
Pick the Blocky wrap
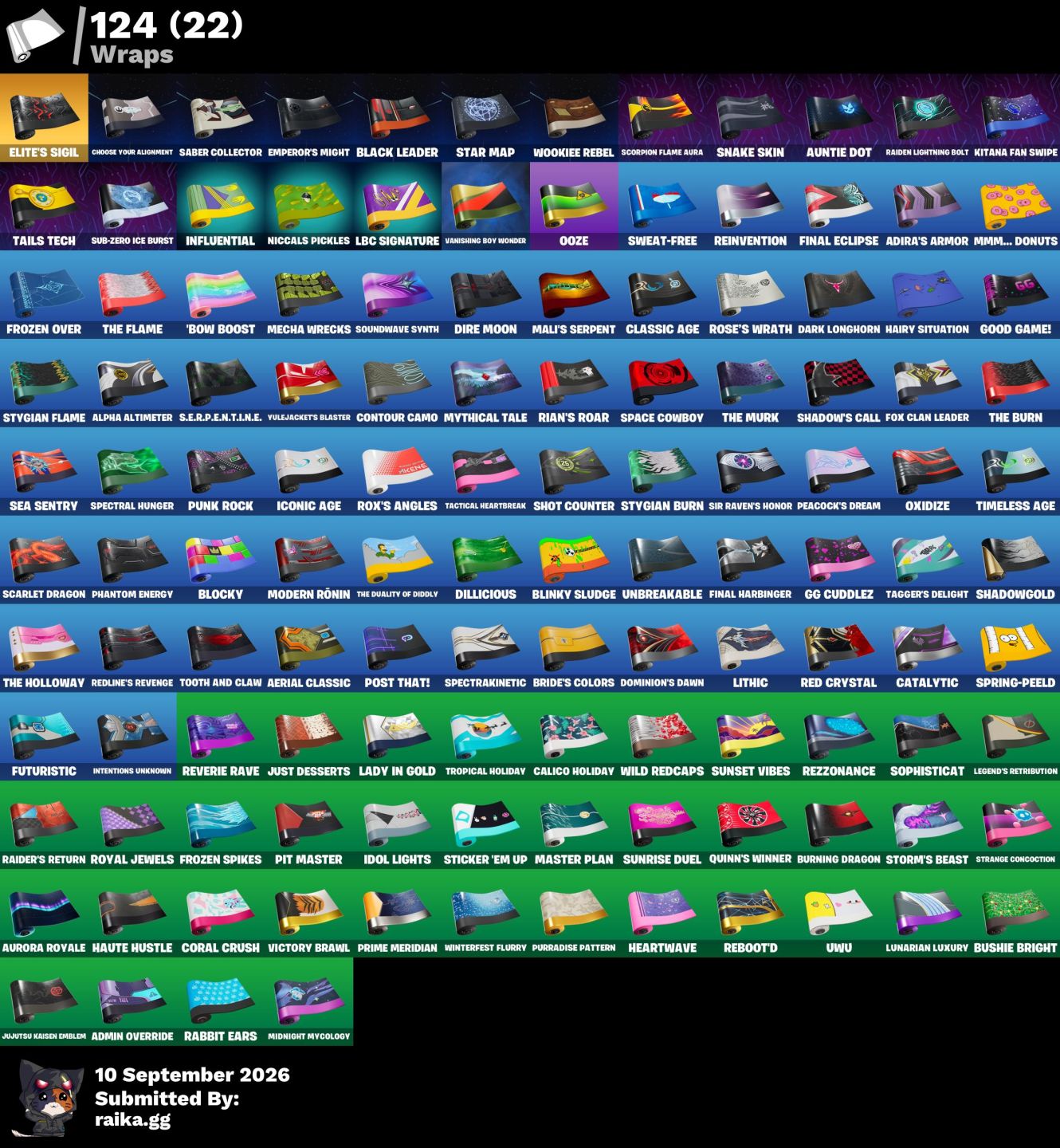[x=221, y=560]
